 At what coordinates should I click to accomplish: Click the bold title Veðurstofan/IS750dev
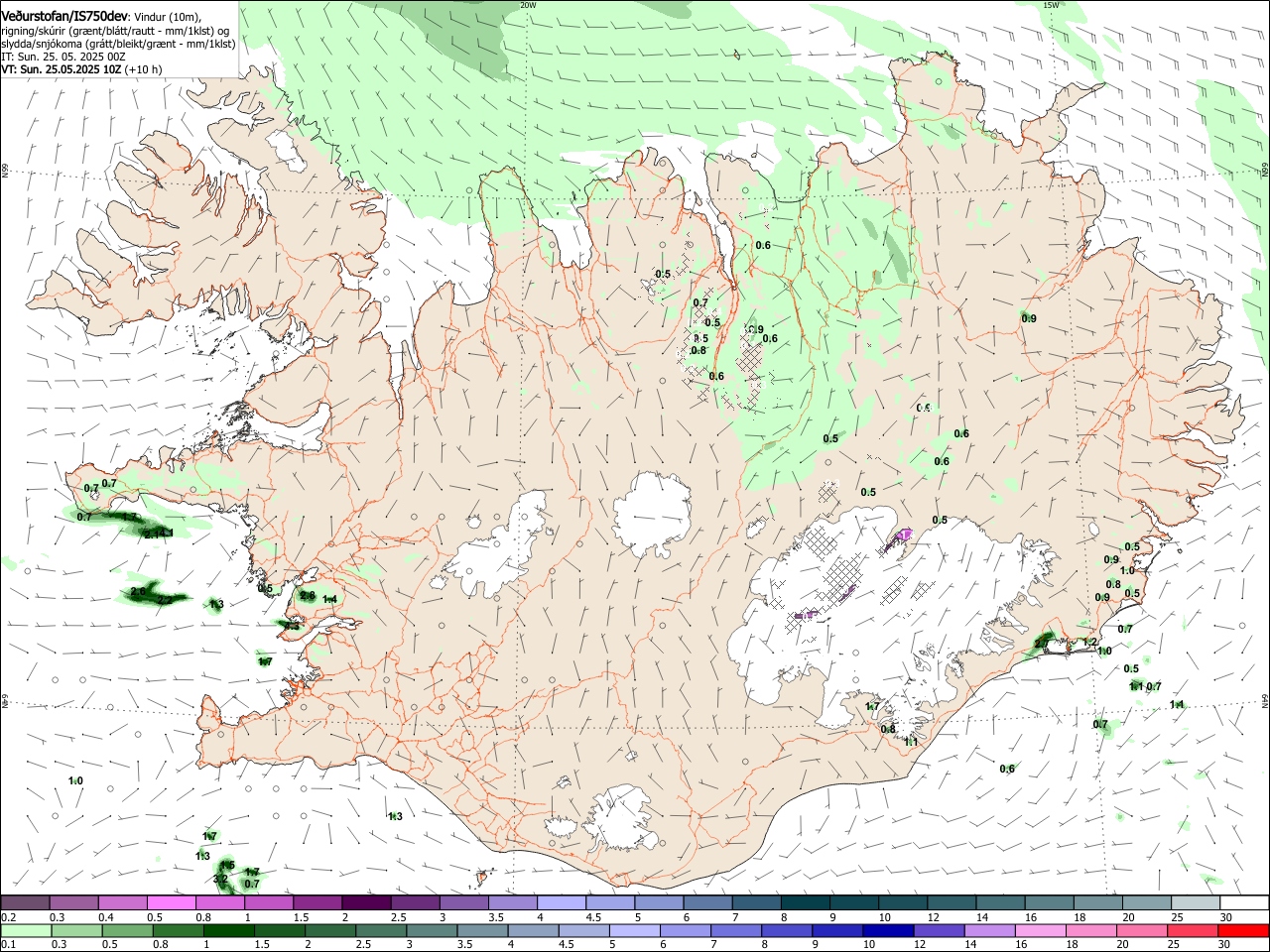pos(64,17)
